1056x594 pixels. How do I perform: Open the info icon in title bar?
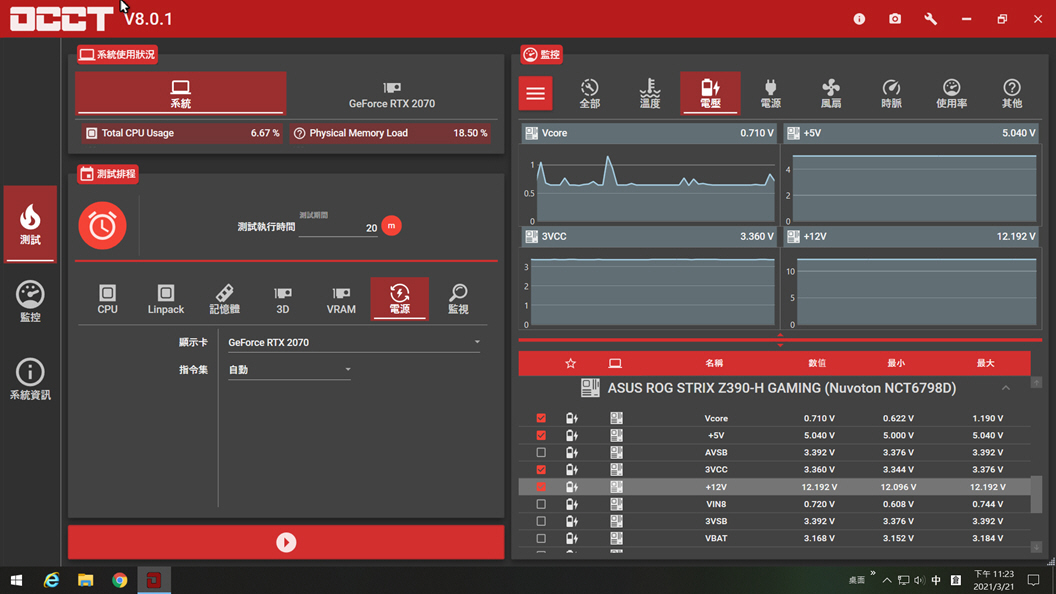pyautogui.click(x=859, y=19)
